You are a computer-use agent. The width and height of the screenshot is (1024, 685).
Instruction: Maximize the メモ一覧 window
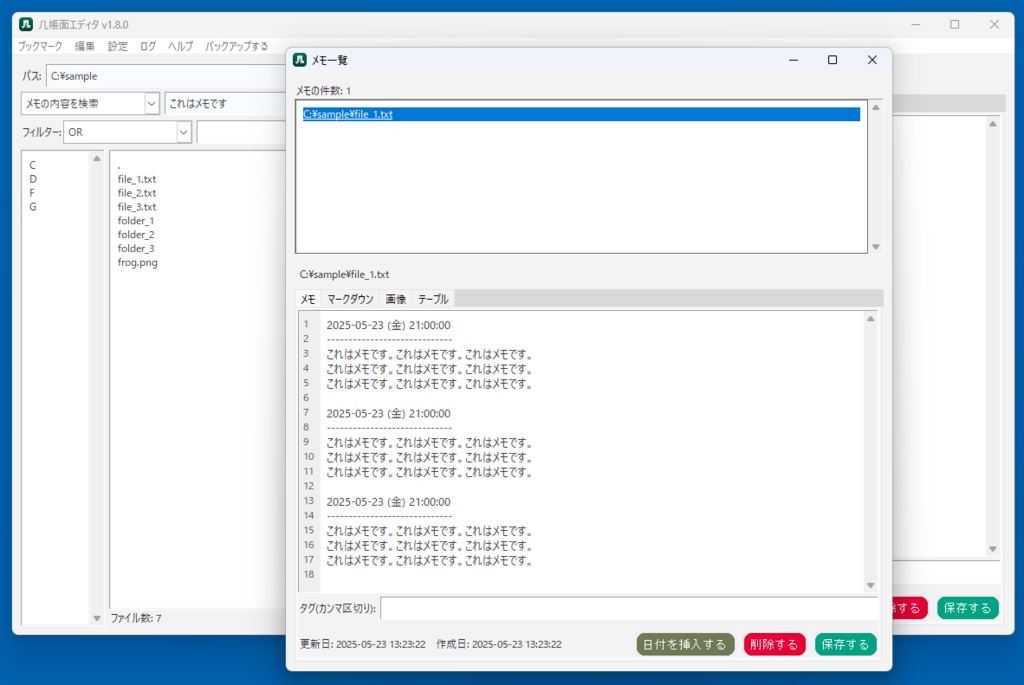click(x=833, y=60)
